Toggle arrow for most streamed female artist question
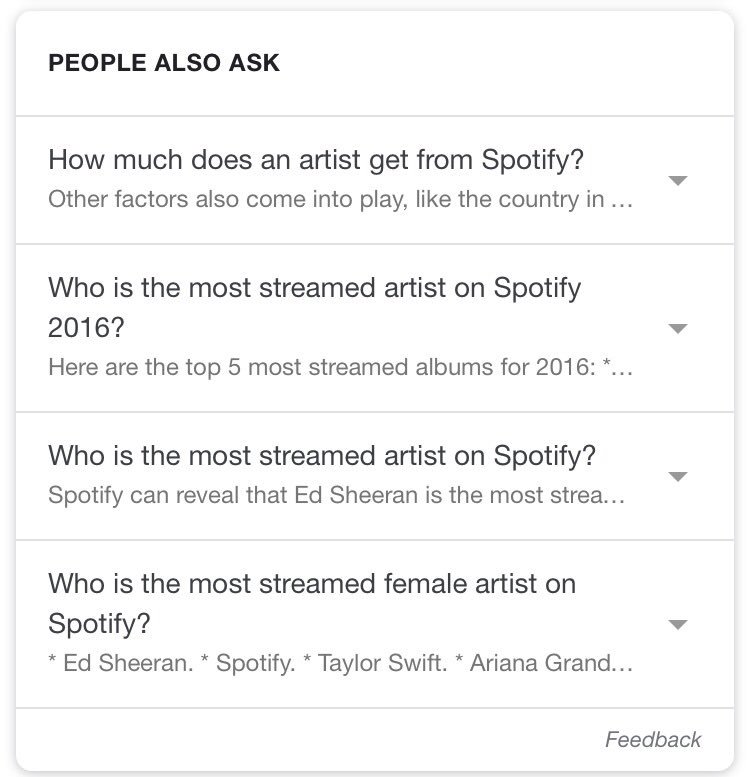Screen dimensions: 750x777 [677, 624]
